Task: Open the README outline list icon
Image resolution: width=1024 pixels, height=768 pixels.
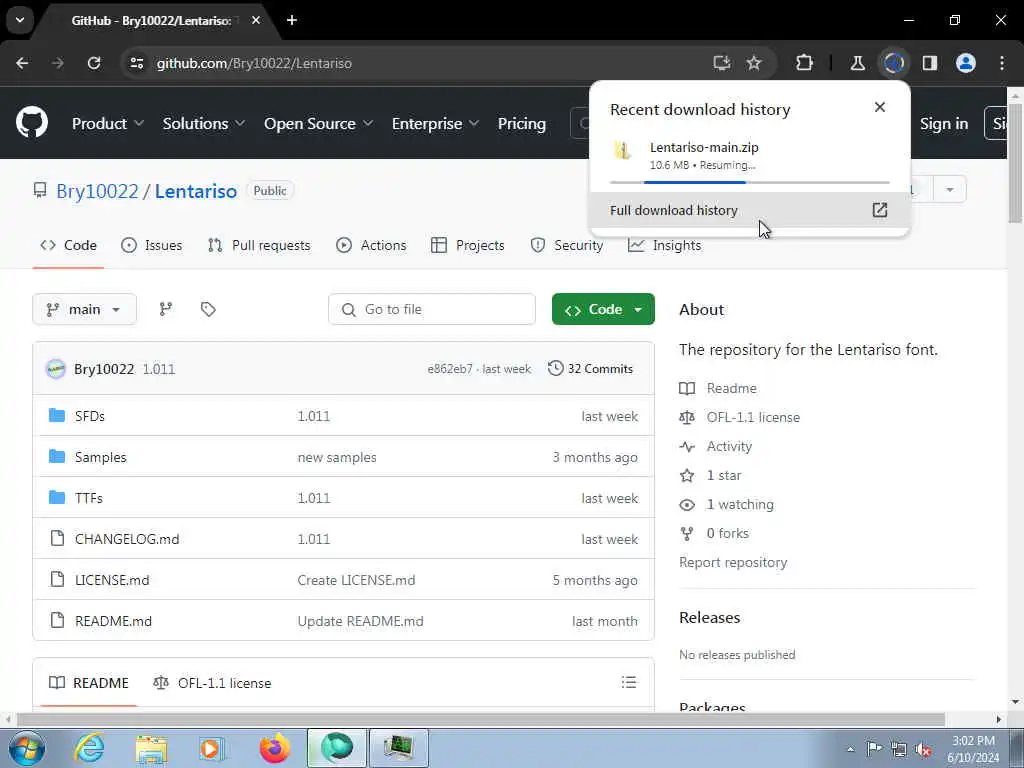Action: (x=629, y=683)
